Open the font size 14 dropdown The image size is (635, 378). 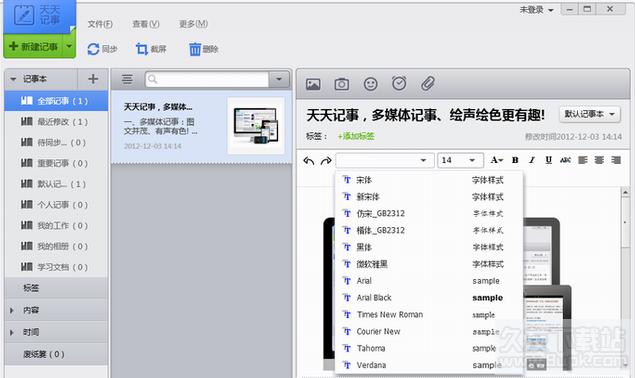coord(460,160)
